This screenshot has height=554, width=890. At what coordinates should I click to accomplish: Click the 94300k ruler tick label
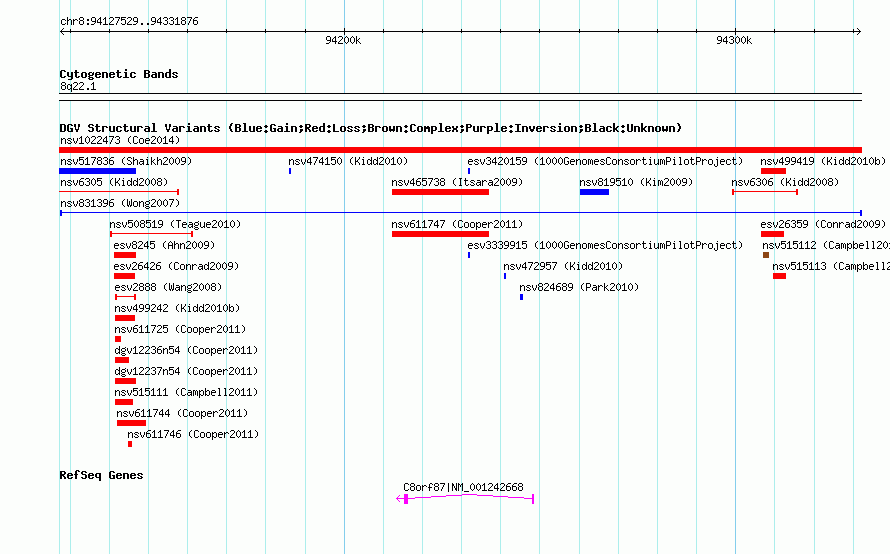pyautogui.click(x=734, y=40)
